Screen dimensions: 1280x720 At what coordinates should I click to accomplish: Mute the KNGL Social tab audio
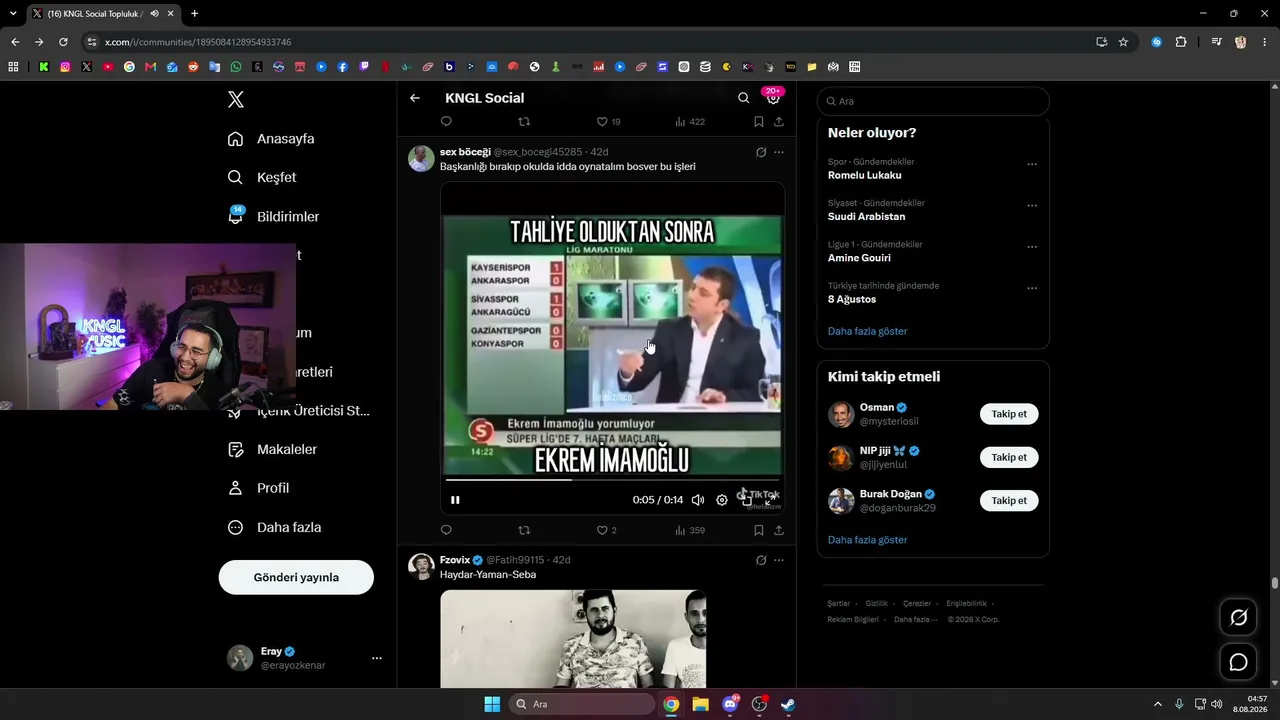(x=154, y=14)
